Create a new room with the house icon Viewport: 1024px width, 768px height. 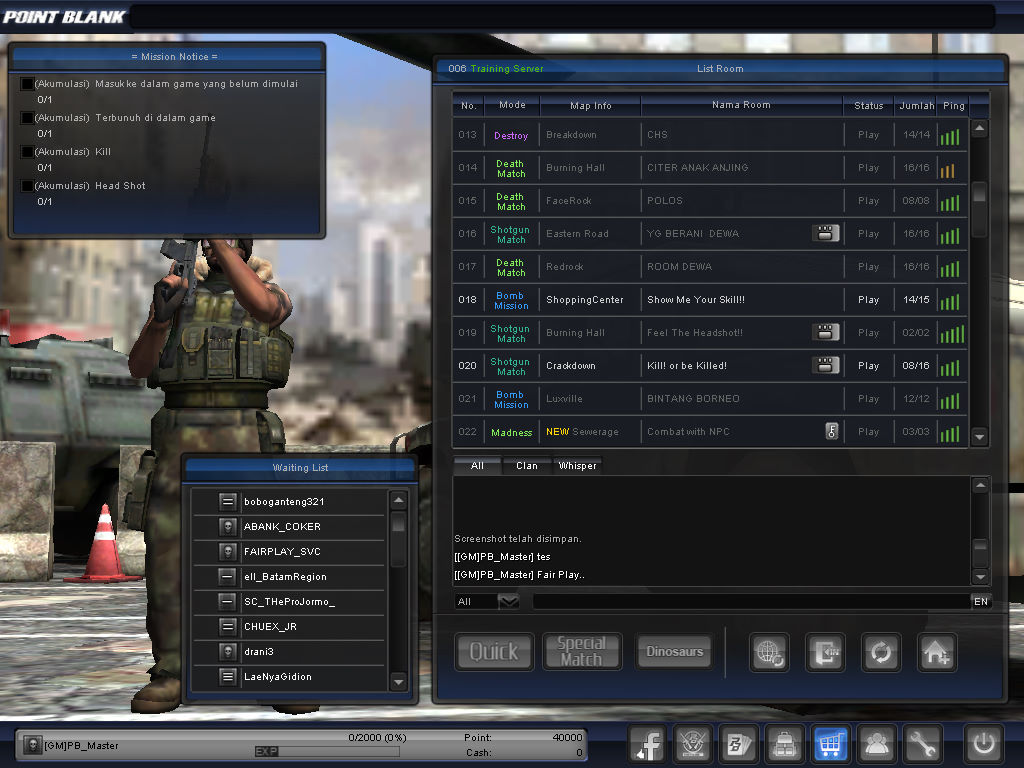point(937,652)
